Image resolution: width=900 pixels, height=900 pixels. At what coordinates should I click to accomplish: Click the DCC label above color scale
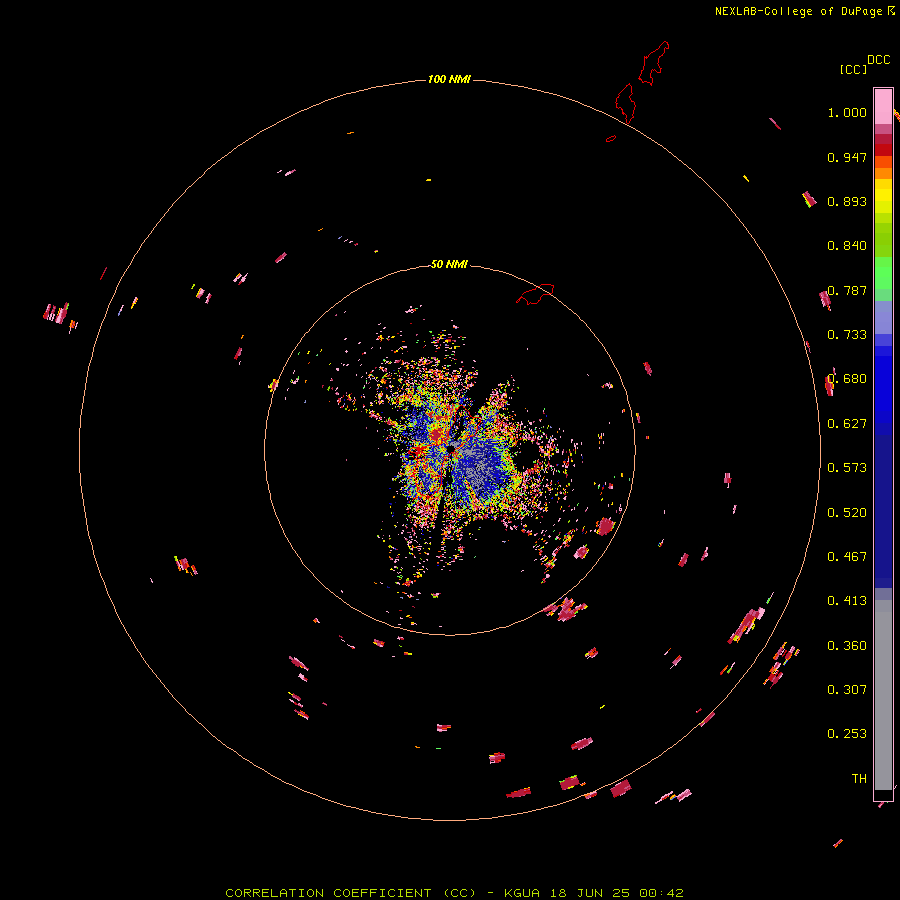point(879,60)
